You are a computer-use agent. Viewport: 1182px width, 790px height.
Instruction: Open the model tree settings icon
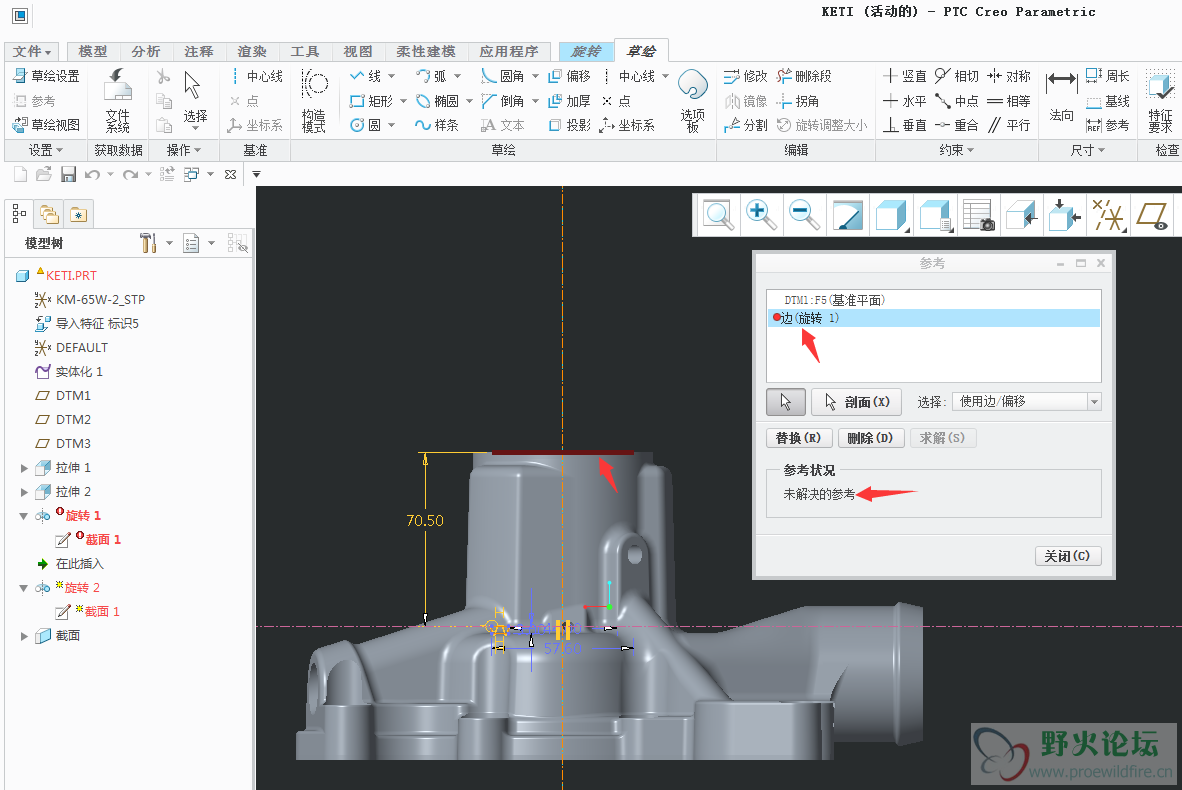149,243
